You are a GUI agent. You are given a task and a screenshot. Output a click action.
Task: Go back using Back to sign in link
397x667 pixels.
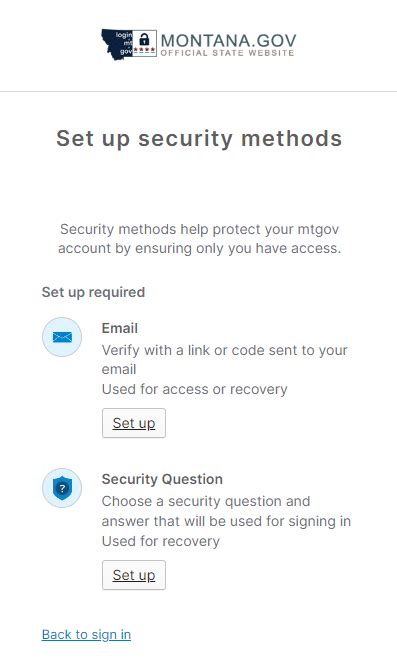tap(86, 634)
